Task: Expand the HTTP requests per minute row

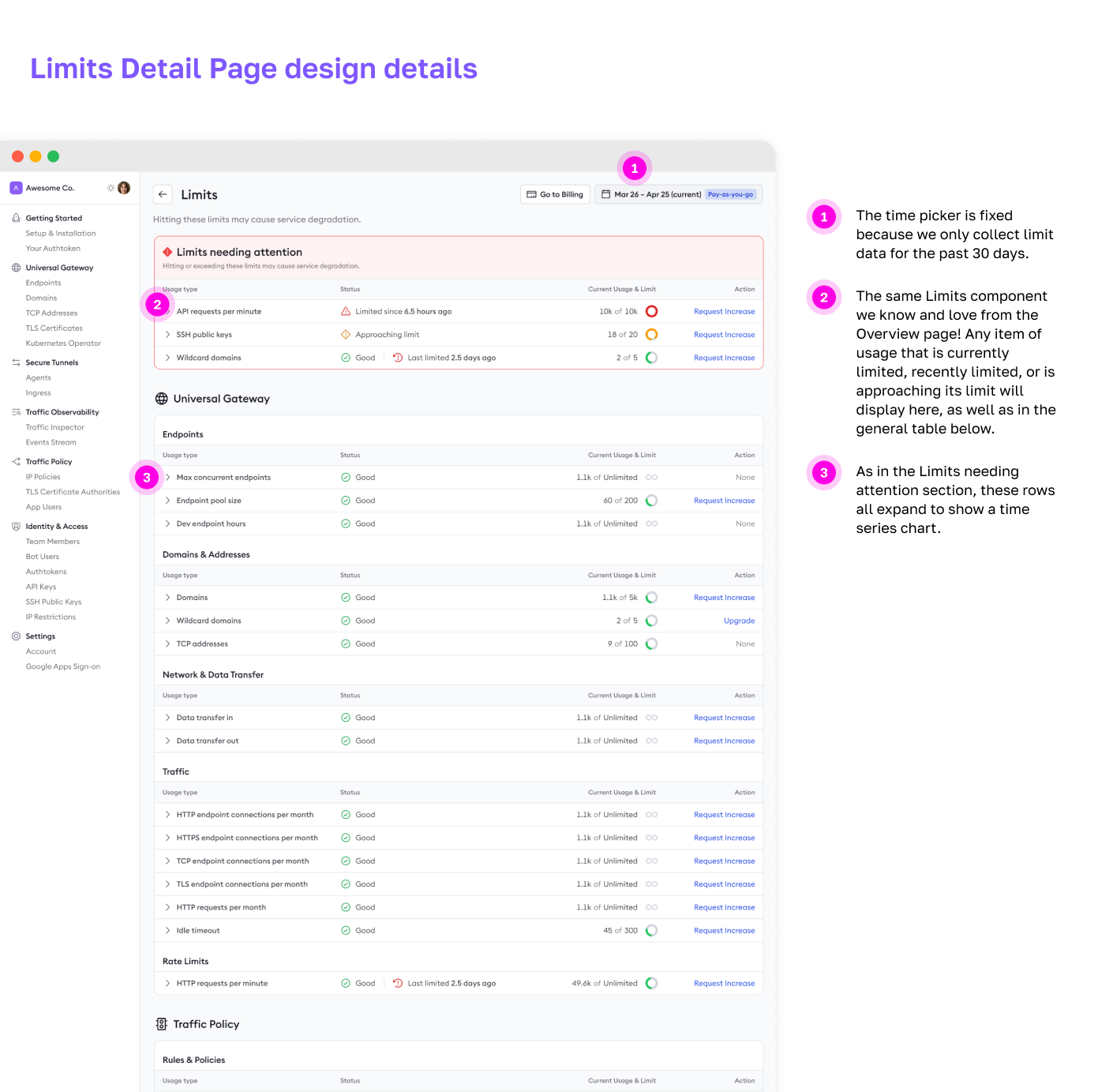Action: [167, 984]
